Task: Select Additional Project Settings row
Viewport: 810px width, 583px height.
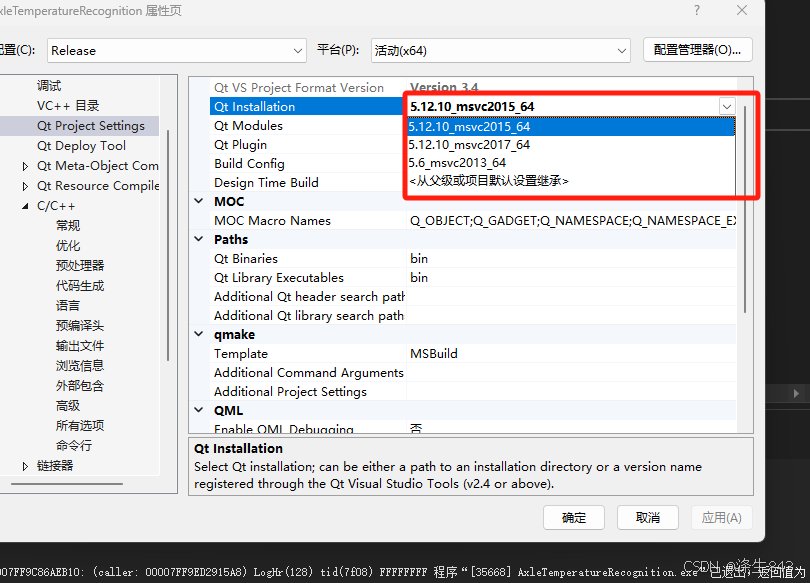Action: [x=473, y=392]
